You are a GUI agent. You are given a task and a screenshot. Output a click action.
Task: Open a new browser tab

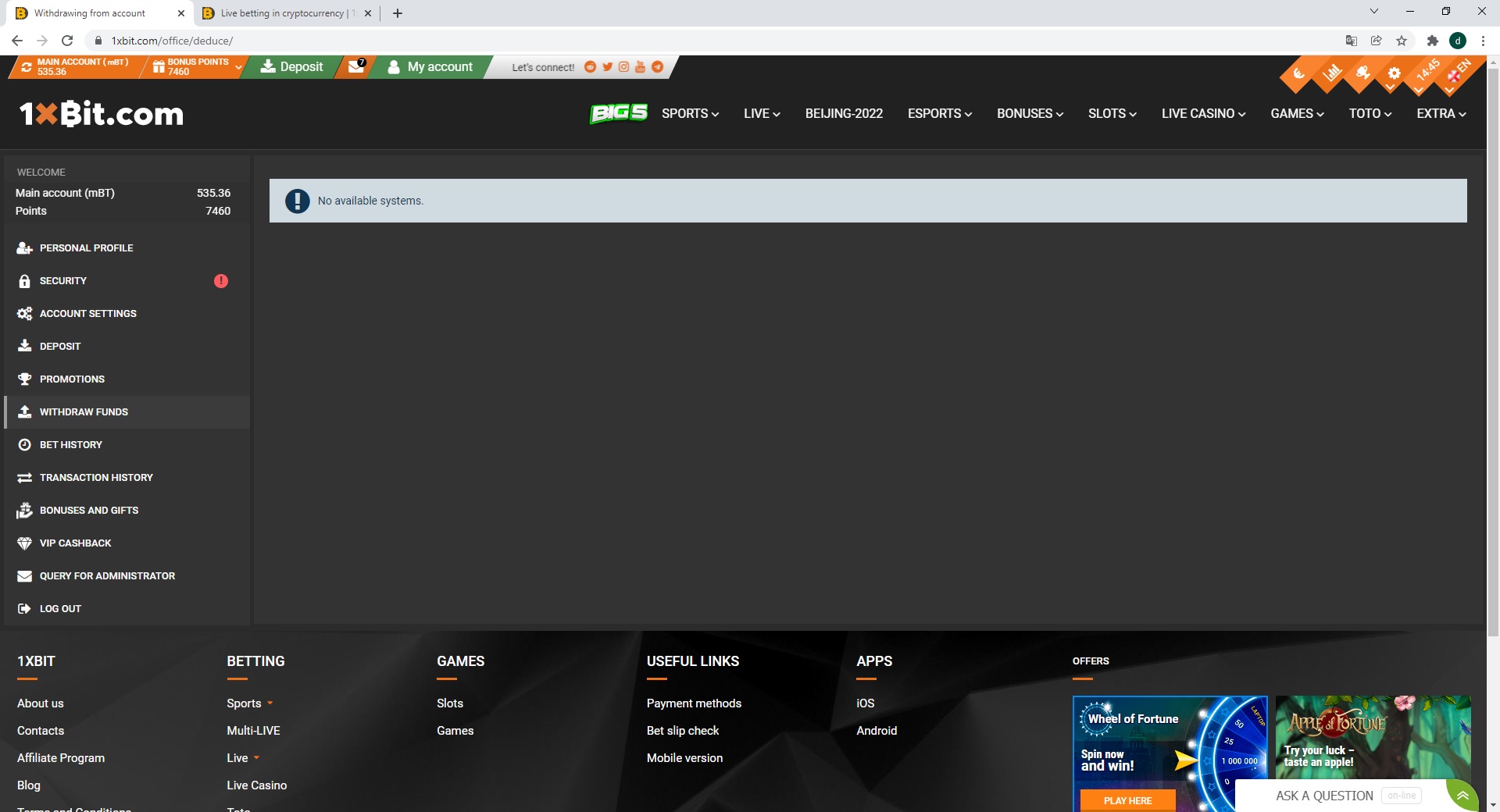click(x=398, y=13)
